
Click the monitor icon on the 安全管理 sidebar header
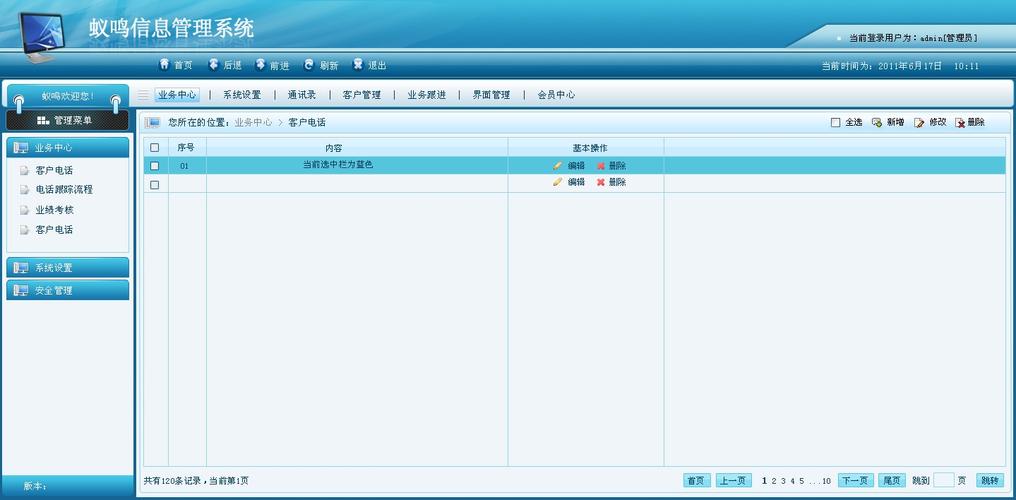(21, 291)
